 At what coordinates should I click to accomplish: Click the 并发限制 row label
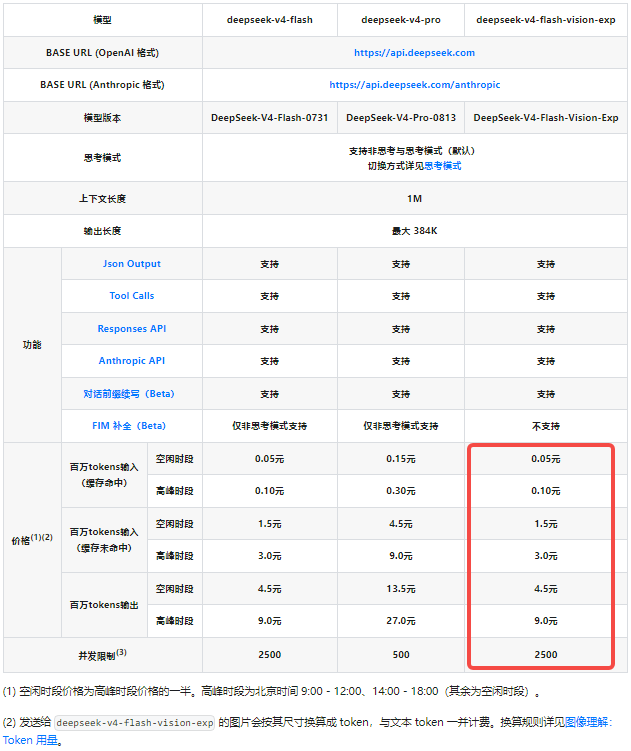[x=103, y=655]
